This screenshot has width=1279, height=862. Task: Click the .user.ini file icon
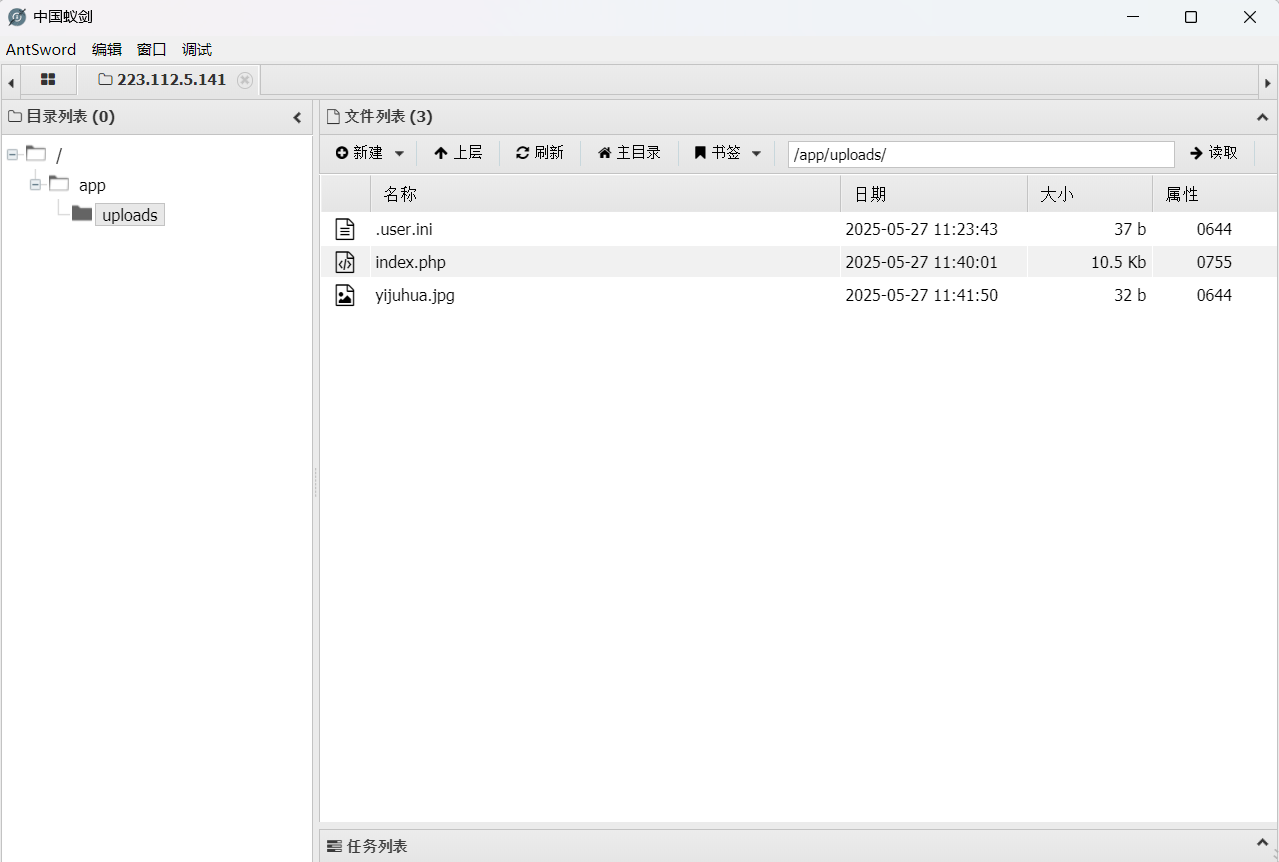[345, 229]
